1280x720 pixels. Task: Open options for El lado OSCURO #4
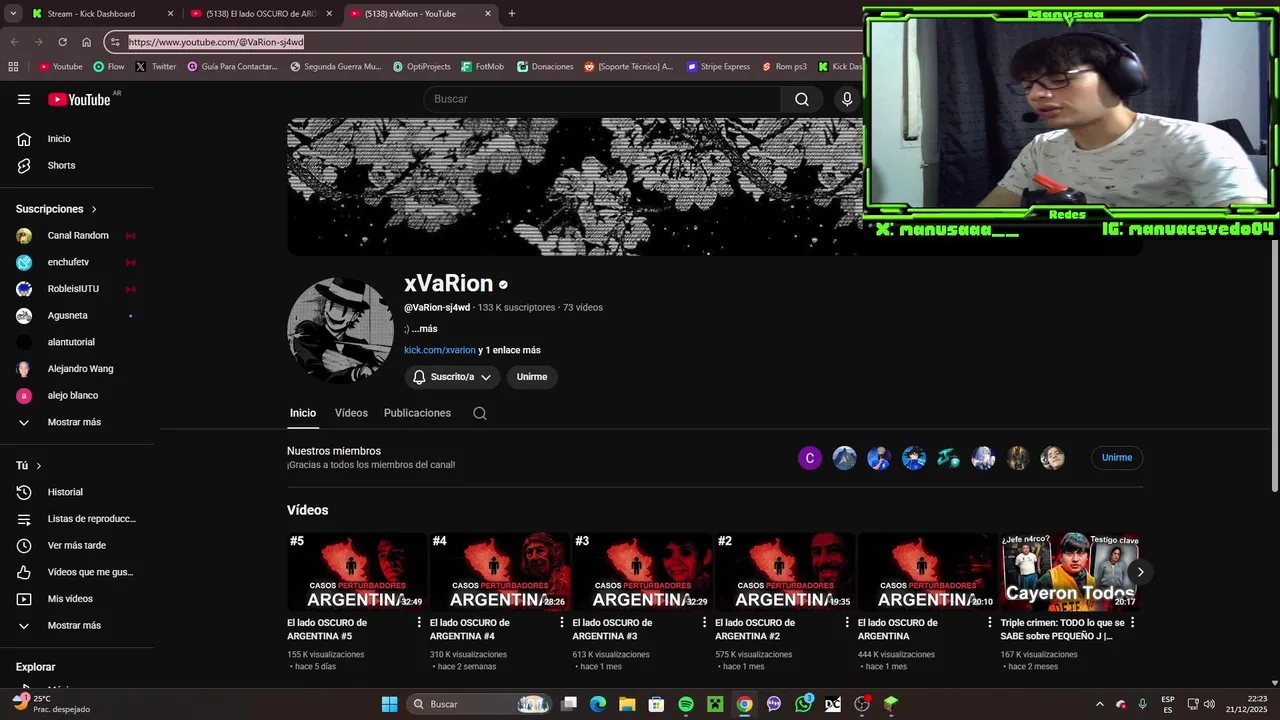[562, 622]
